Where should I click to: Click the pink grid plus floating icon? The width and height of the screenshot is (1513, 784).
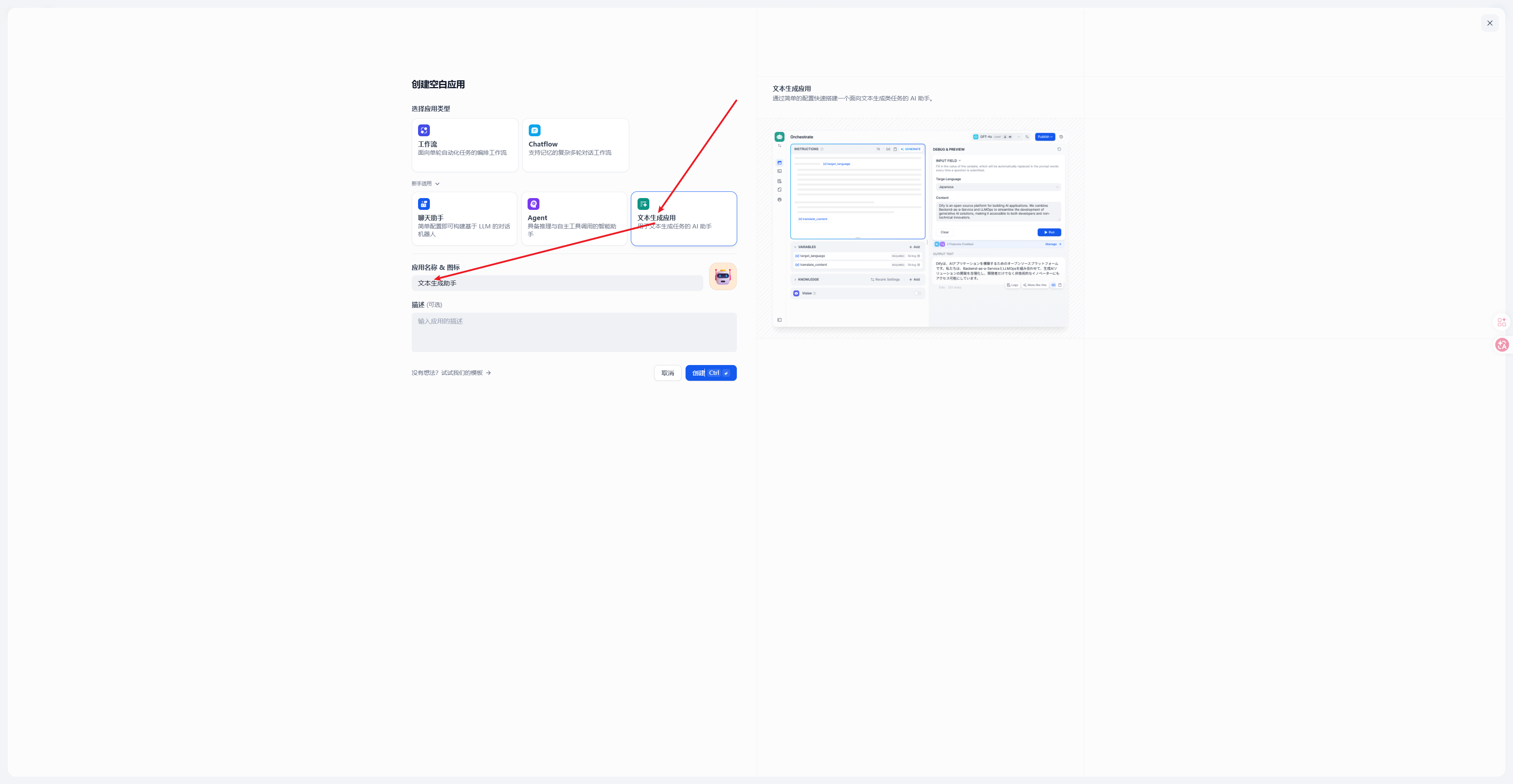point(1501,322)
